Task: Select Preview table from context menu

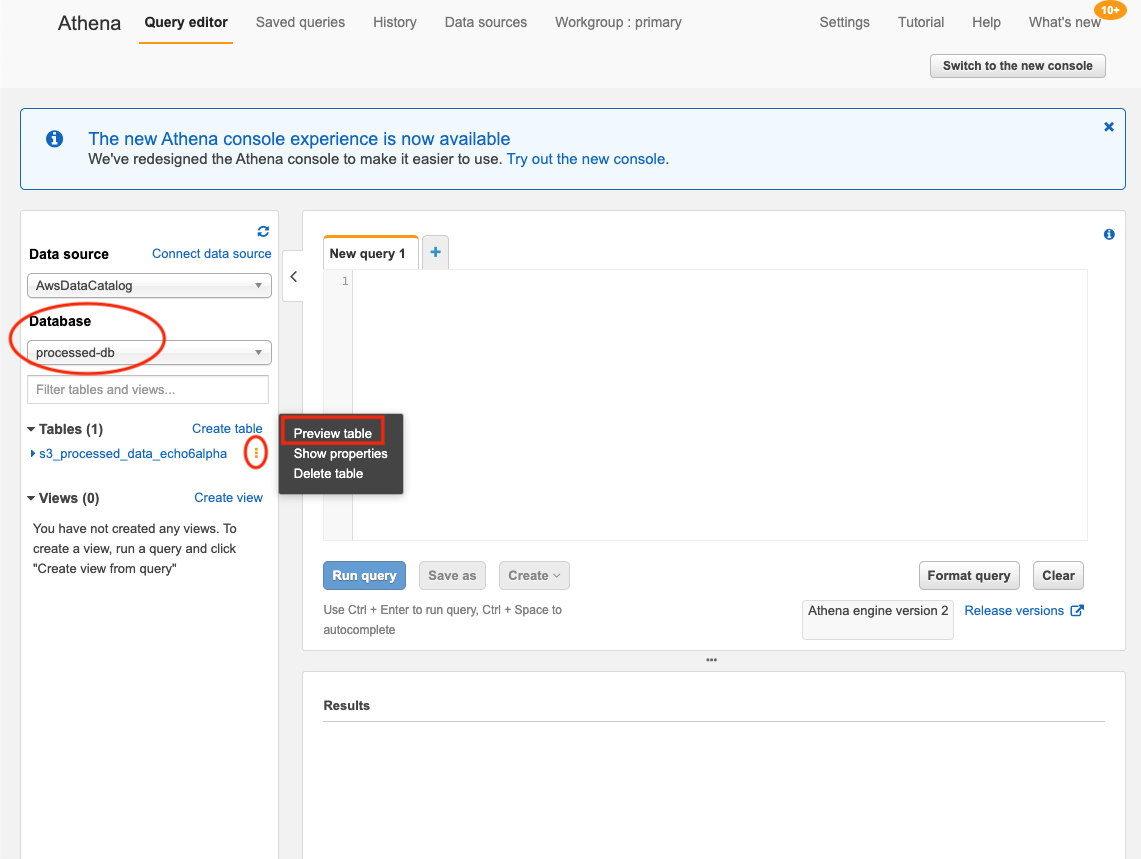Action: click(333, 433)
